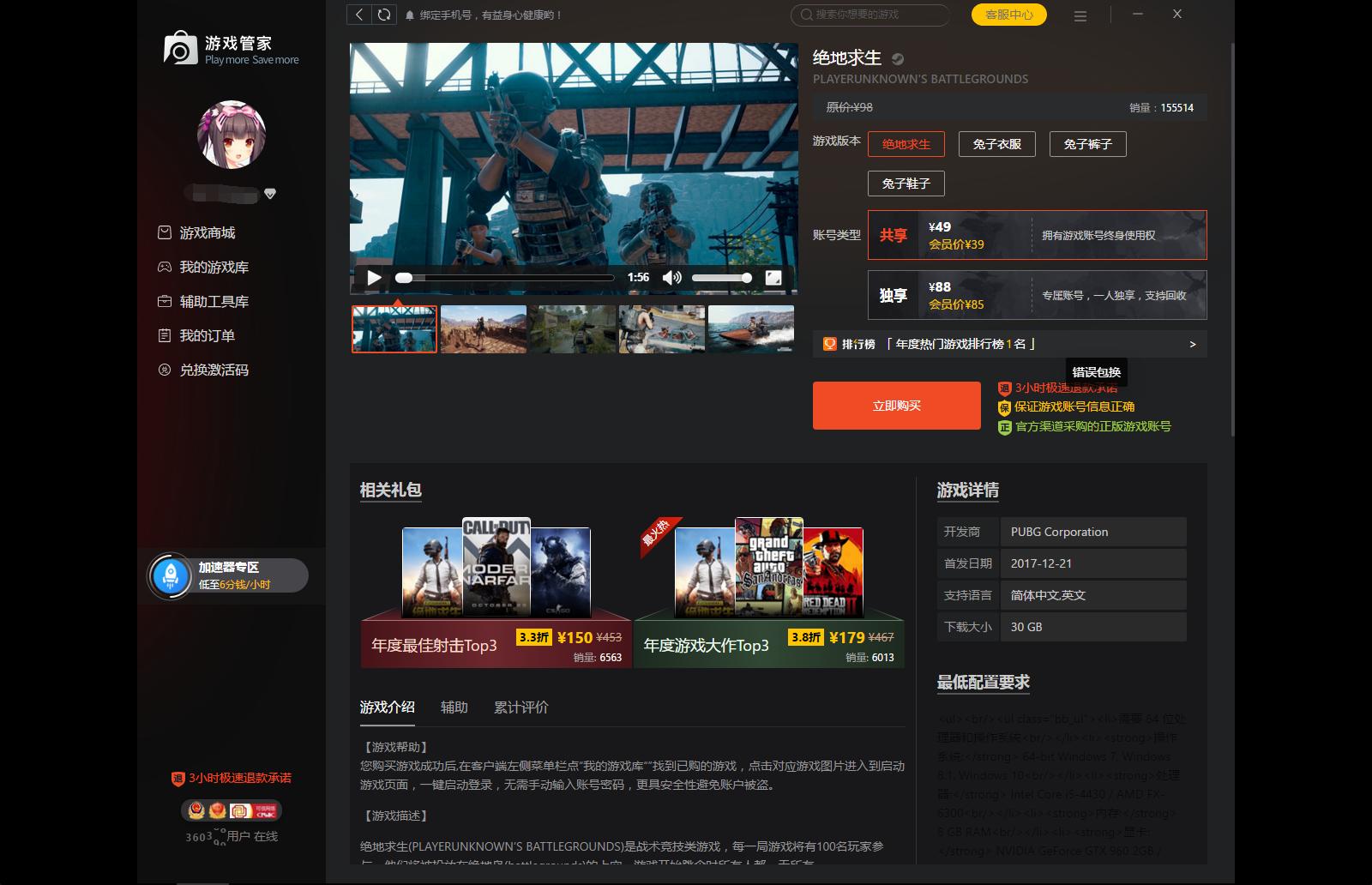Switch to the 辅助 tab
Viewport: 1372px width, 885px height.
[453, 707]
